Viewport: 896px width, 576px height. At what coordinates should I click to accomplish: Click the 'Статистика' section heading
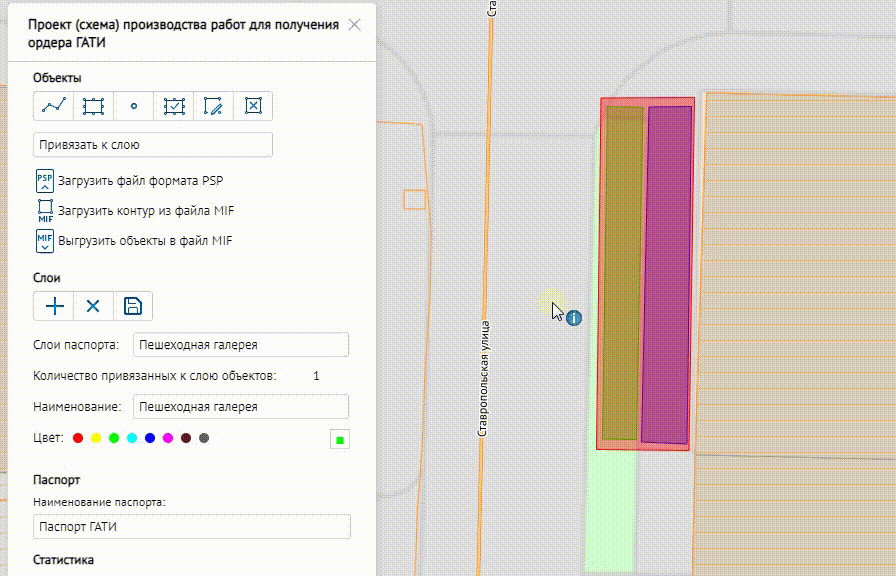point(63,560)
